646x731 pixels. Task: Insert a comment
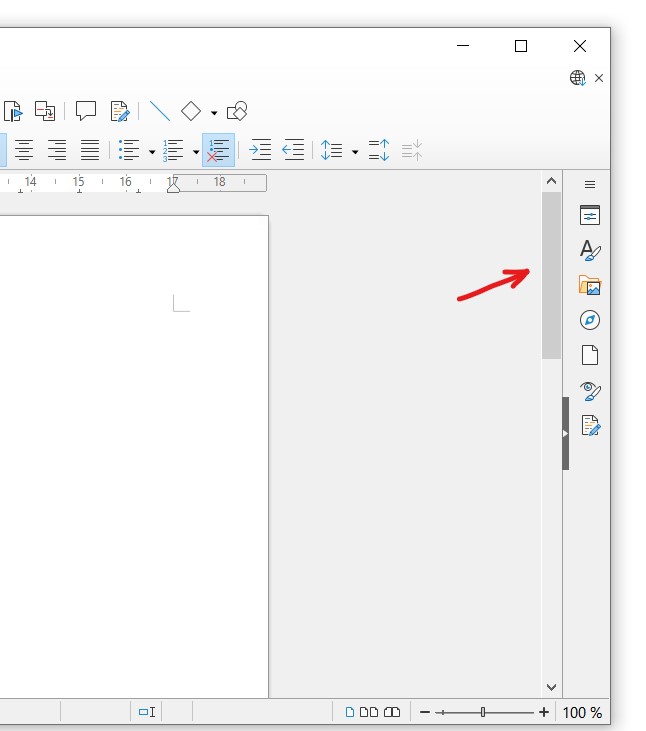coord(86,111)
